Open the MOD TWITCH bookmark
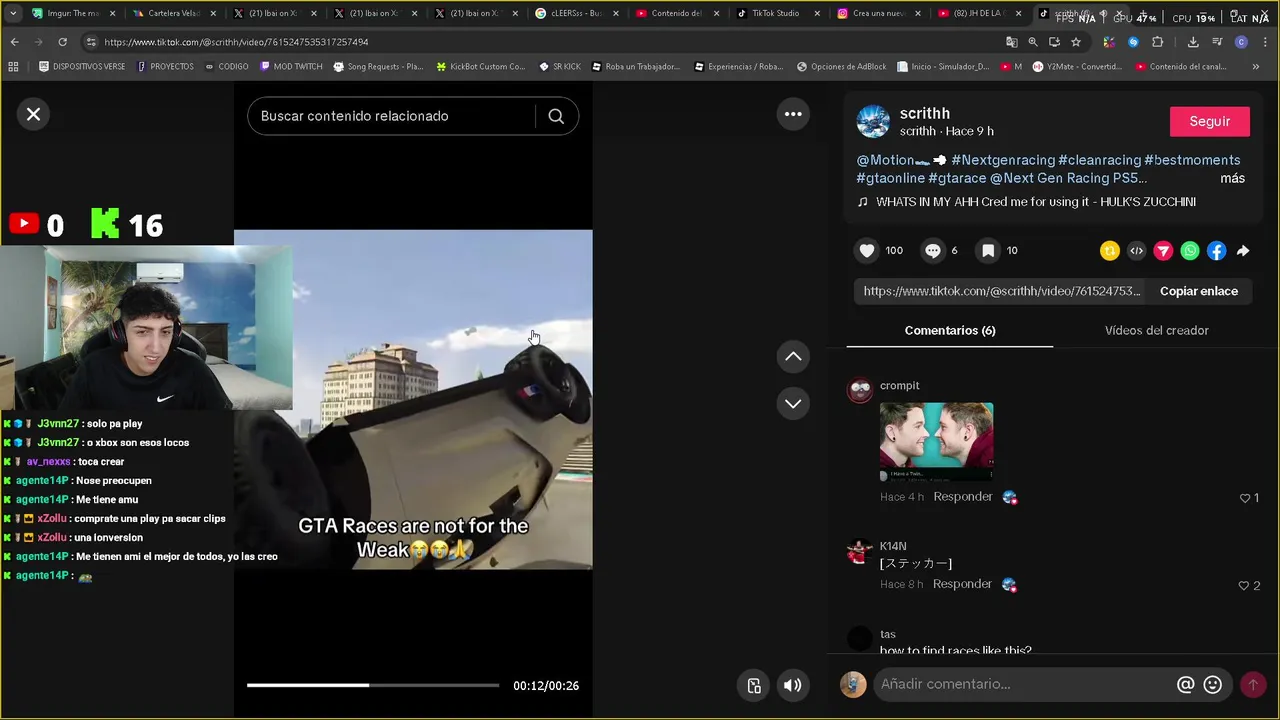1280x720 pixels. (x=291, y=67)
